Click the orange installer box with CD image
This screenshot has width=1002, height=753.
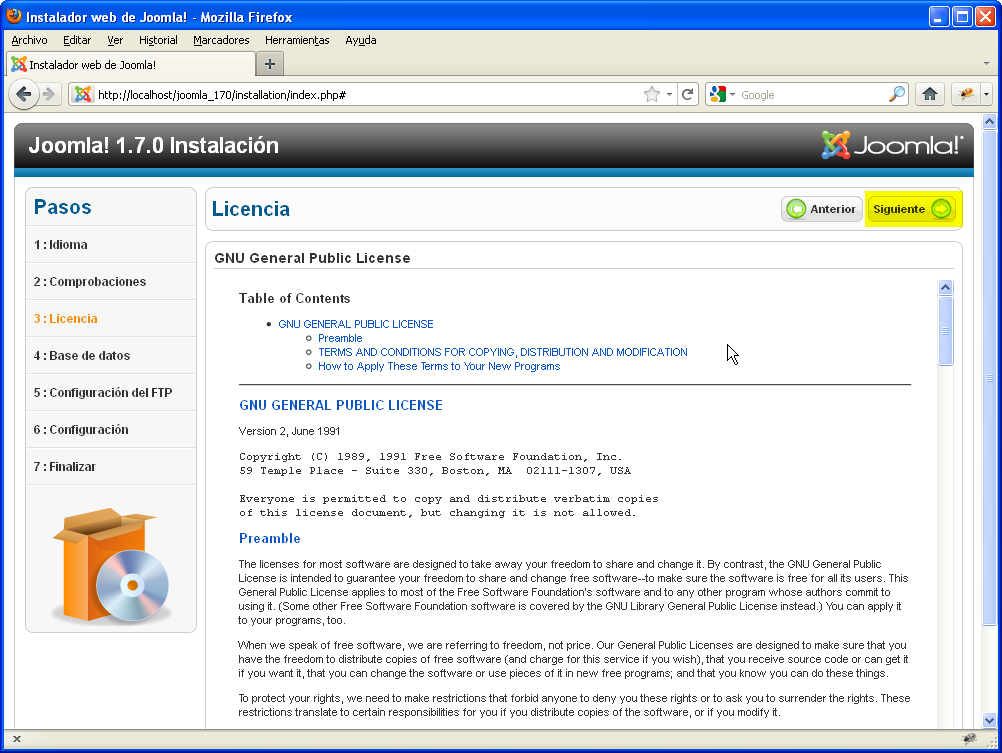click(111, 565)
